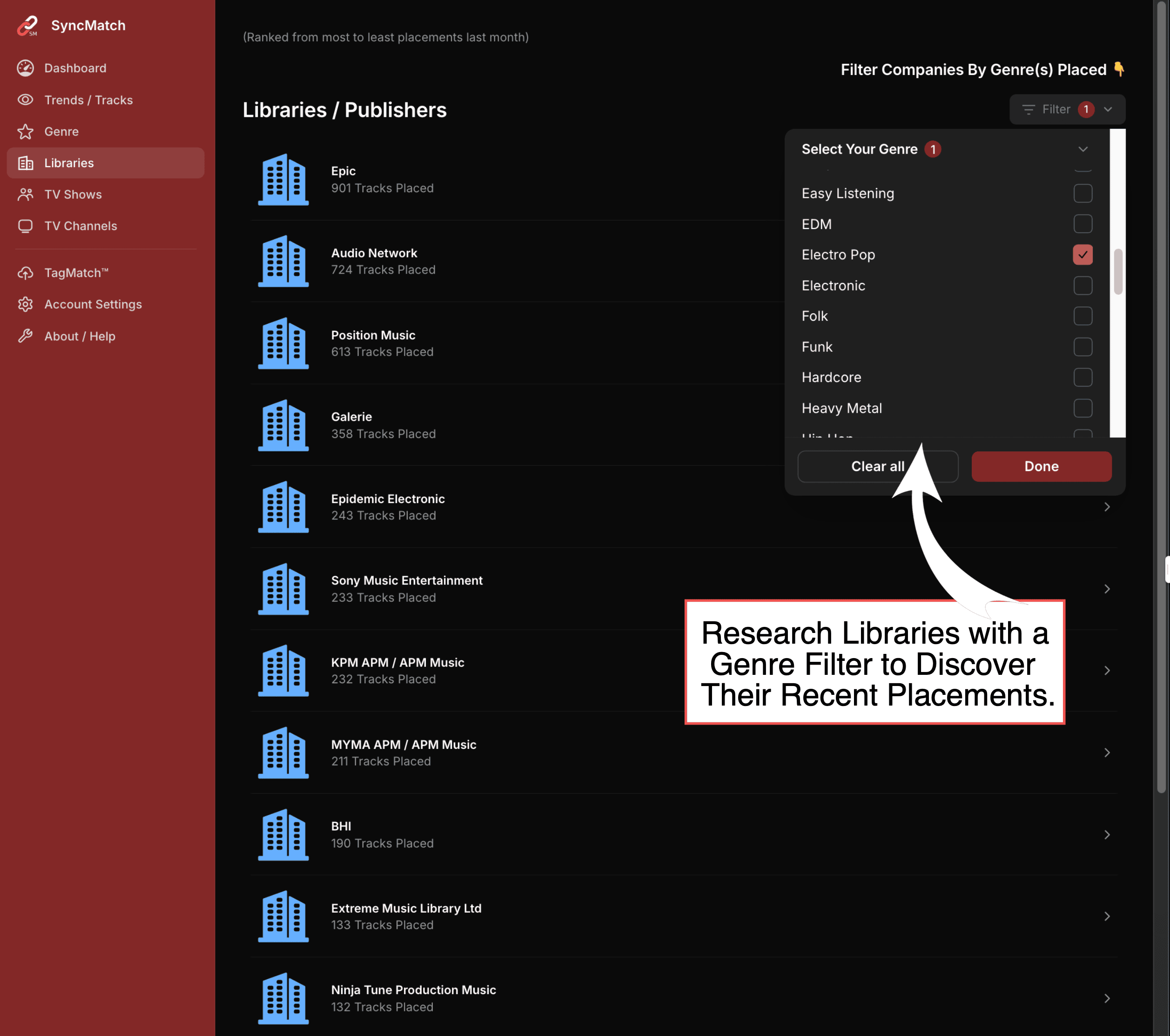Image resolution: width=1170 pixels, height=1036 pixels.
Task: Open the Filter dropdown
Action: click(1067, 109)
